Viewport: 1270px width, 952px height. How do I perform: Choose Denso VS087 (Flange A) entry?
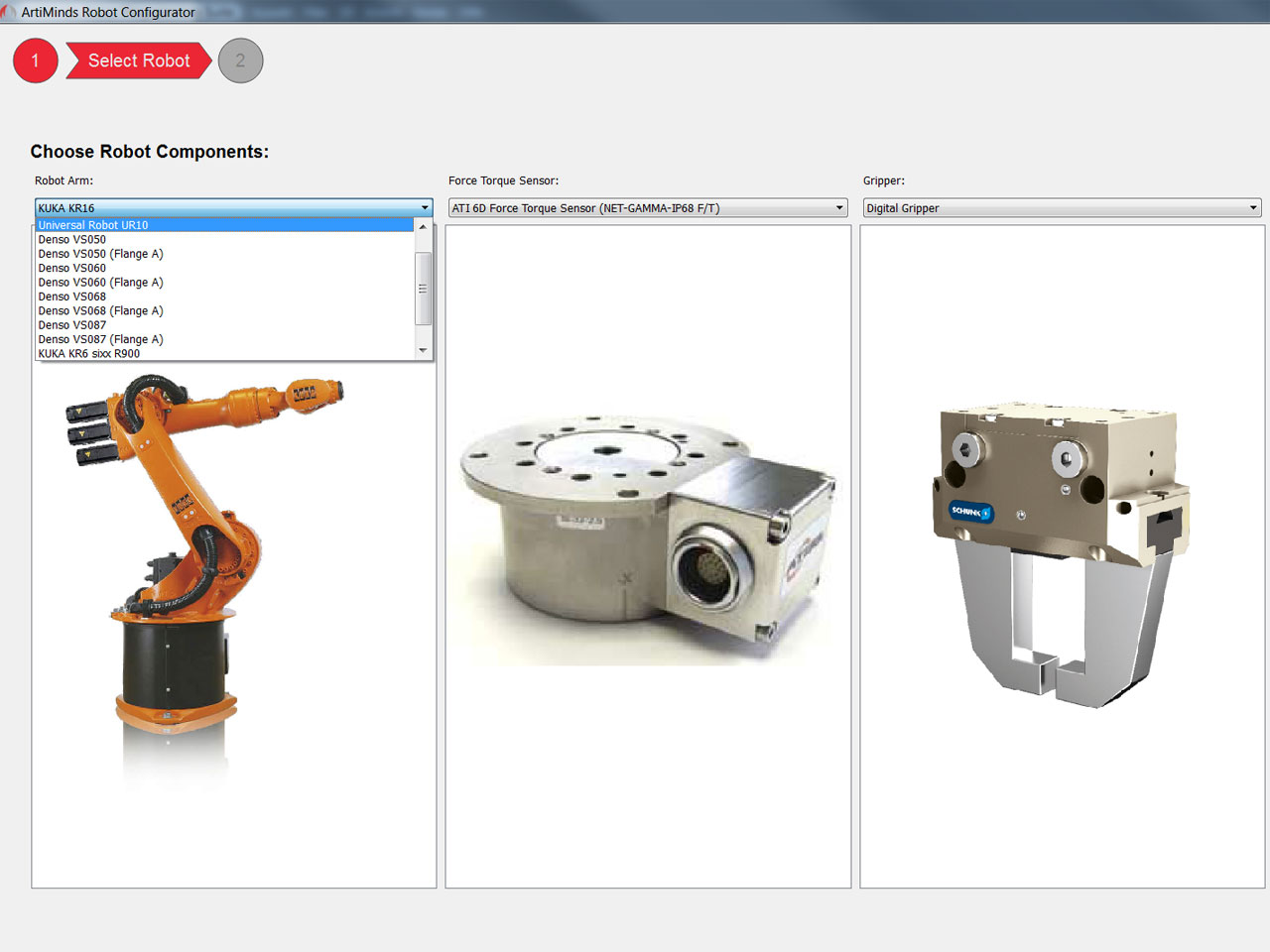224,339
